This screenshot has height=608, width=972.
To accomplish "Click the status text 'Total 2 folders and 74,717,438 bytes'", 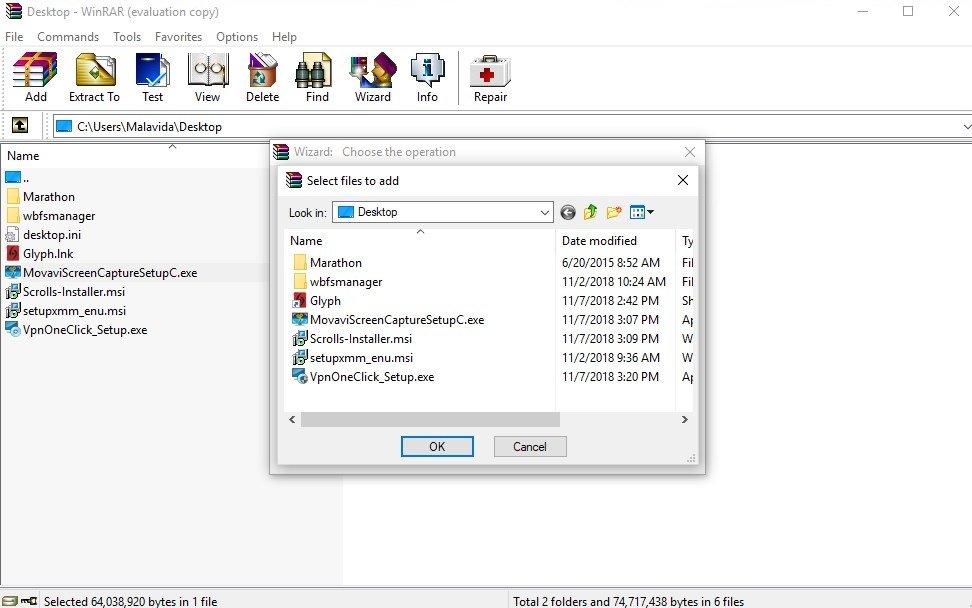I will click(629, 601).
